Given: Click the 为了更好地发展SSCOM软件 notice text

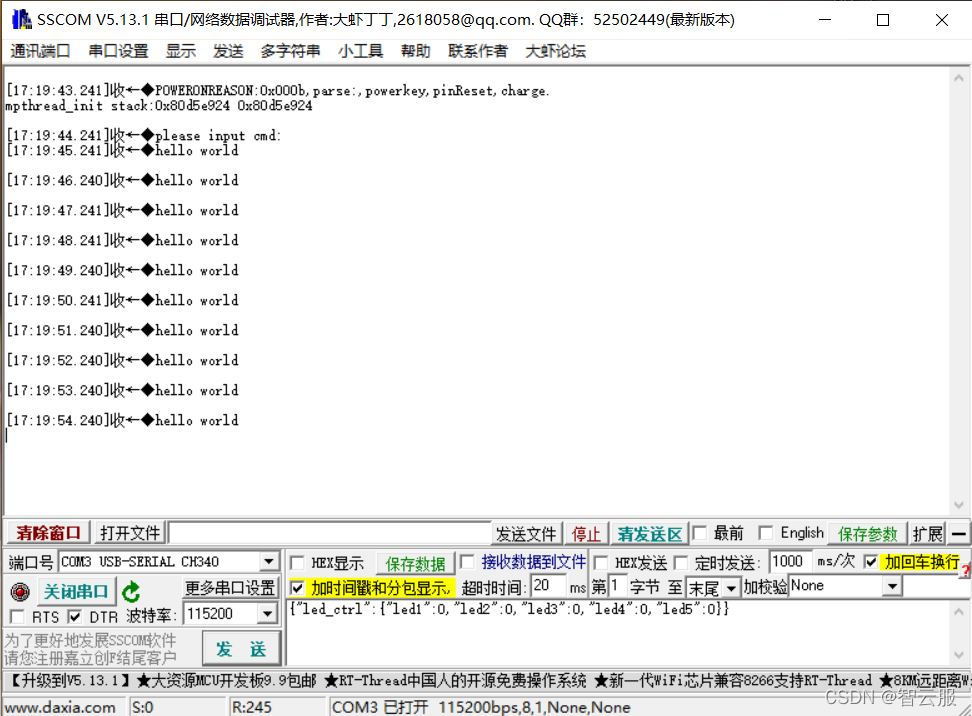Looking at the screenshot, I should pyautogui.click(x=91, y=640).
